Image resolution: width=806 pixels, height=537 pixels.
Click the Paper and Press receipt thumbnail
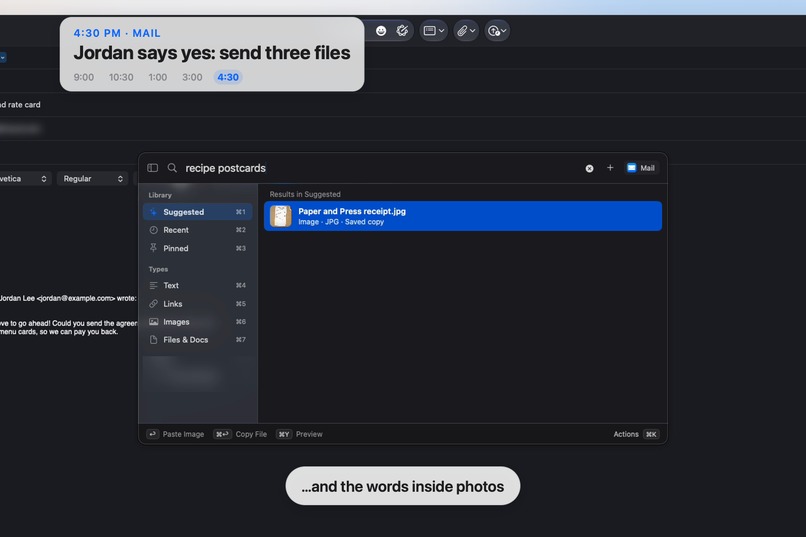tap(281, 216)
